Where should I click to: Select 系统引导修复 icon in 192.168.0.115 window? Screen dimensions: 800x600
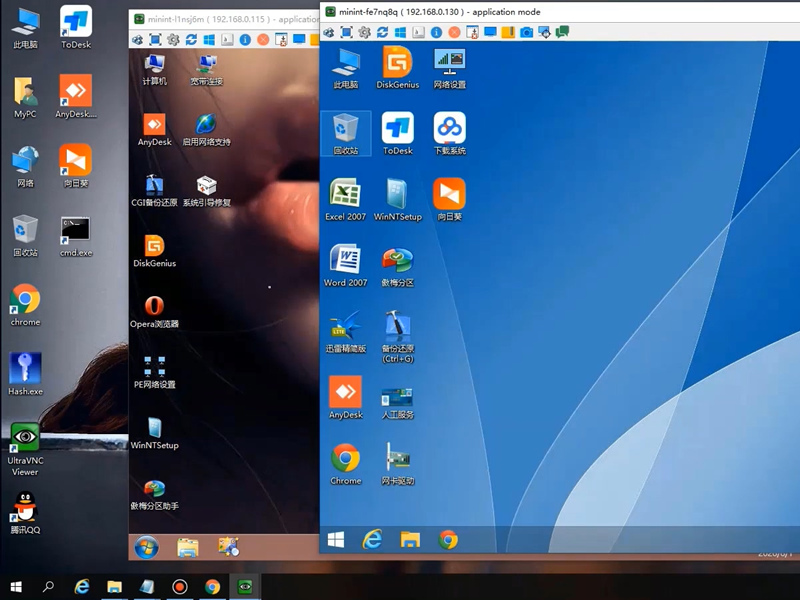click(207, 191)
